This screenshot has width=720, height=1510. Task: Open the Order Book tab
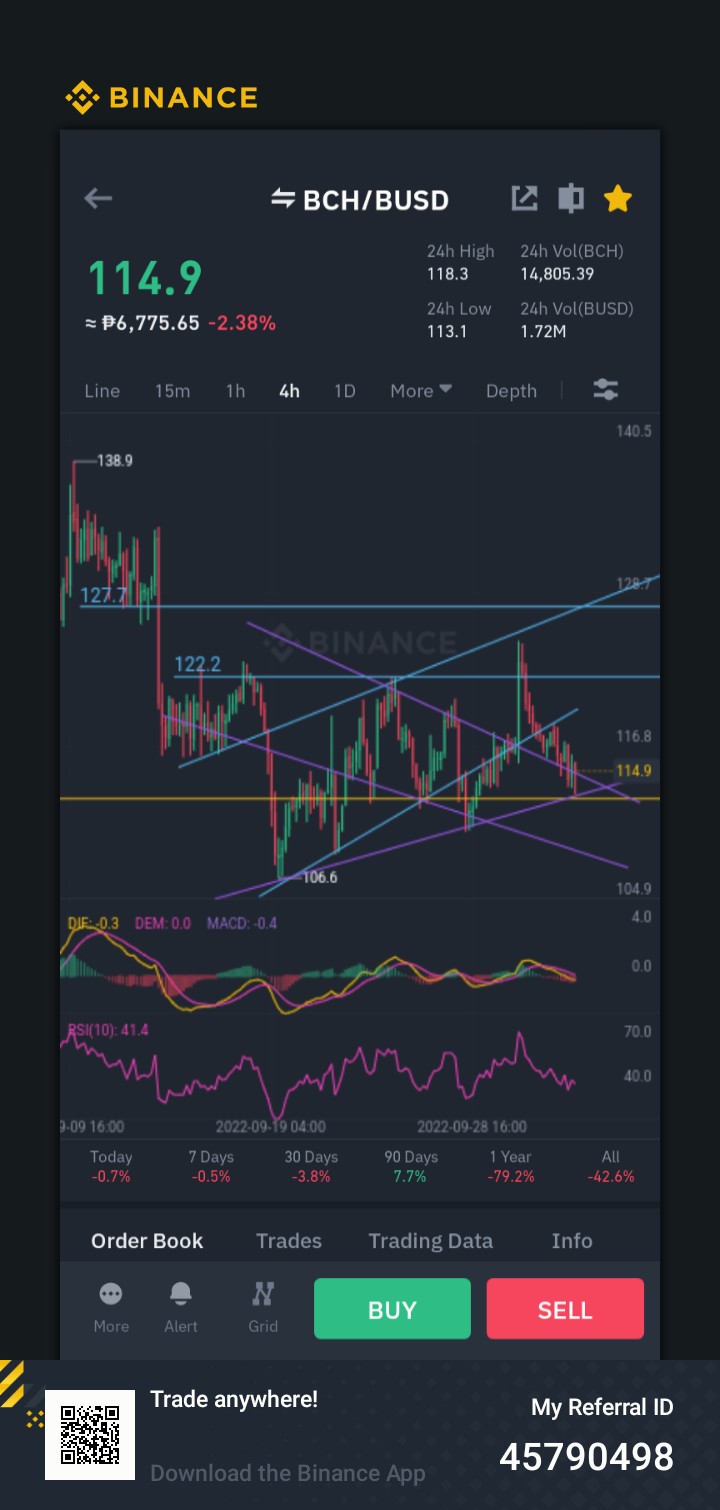pyautogui.click(x=147, y=1241)
